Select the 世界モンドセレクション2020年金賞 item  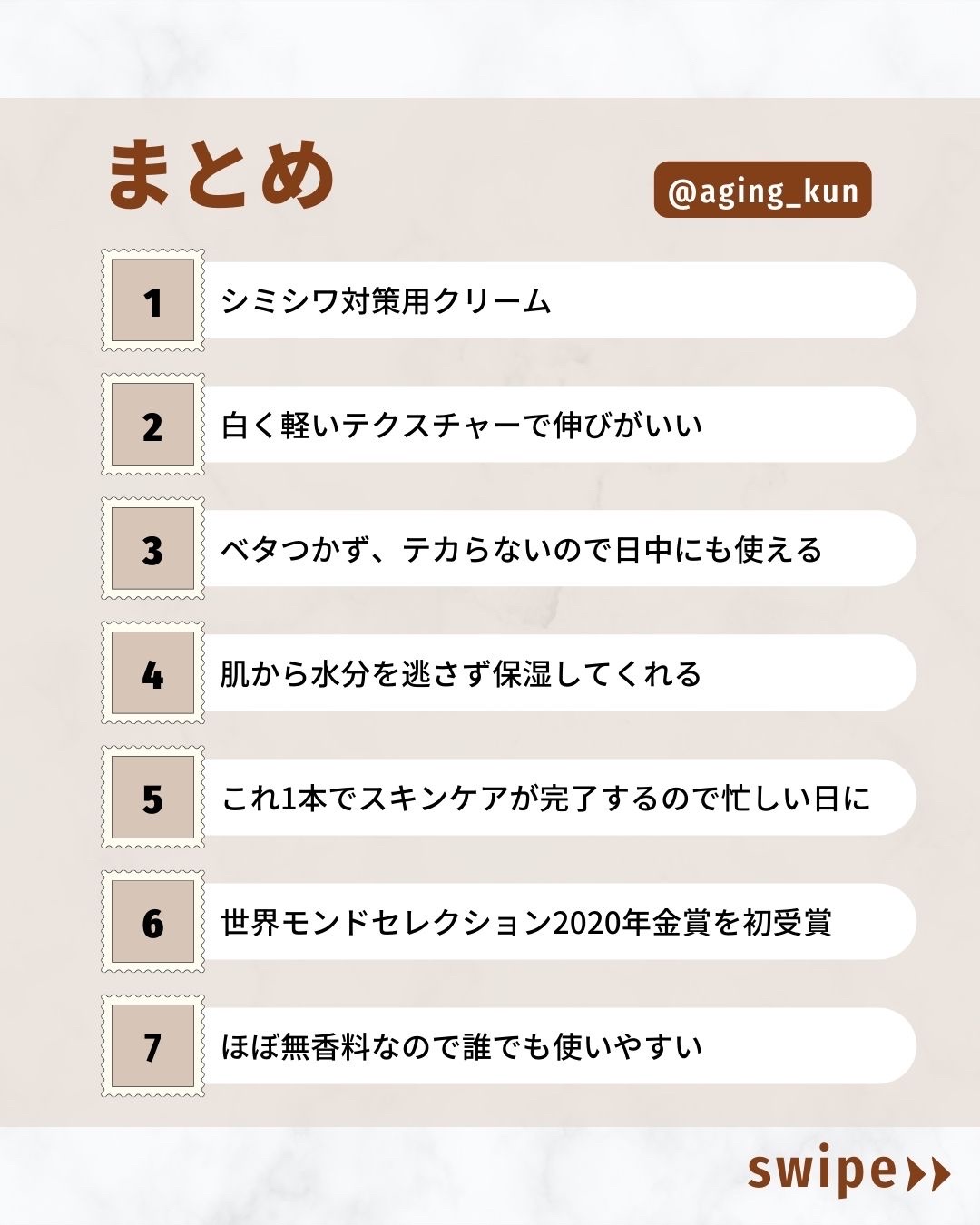526,923
